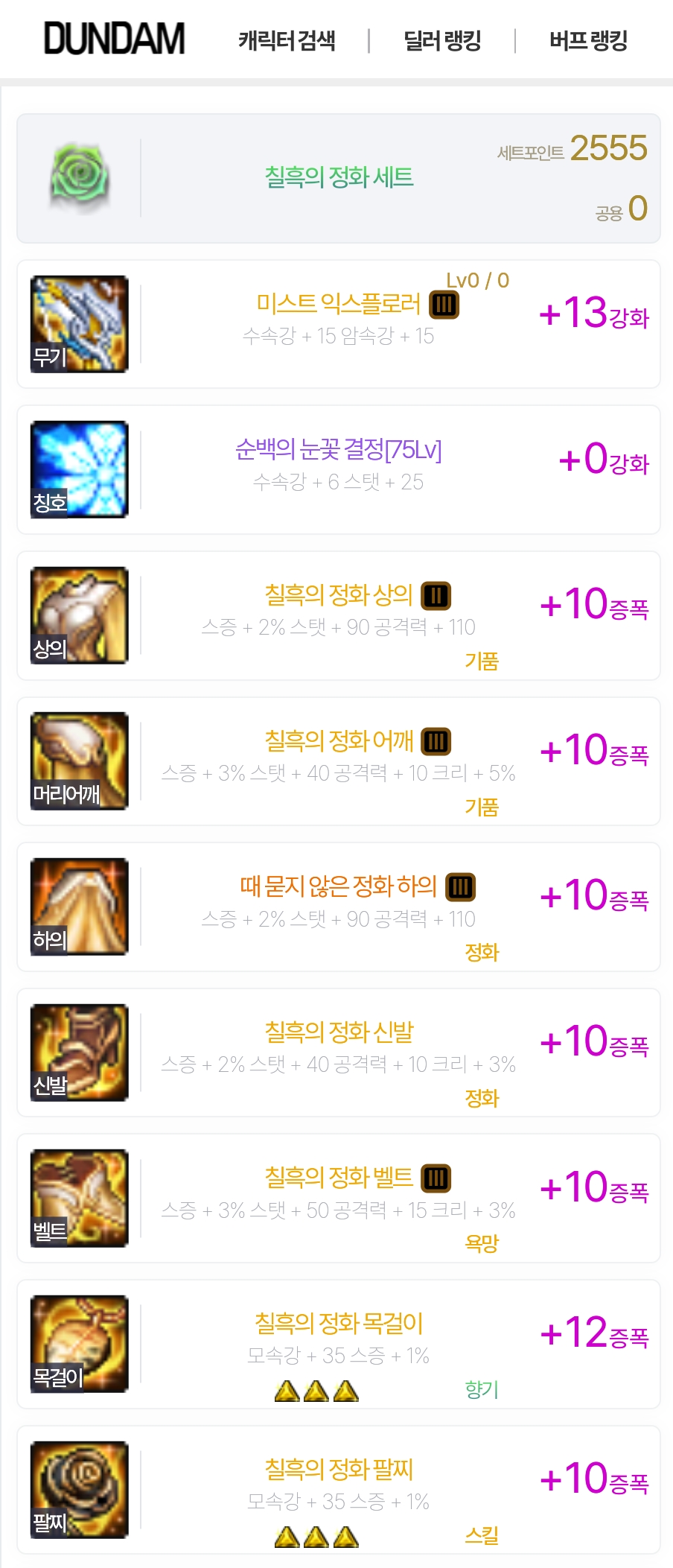Click the 순백의 눈꽃 결정 title name

click(x=339, y=449)
